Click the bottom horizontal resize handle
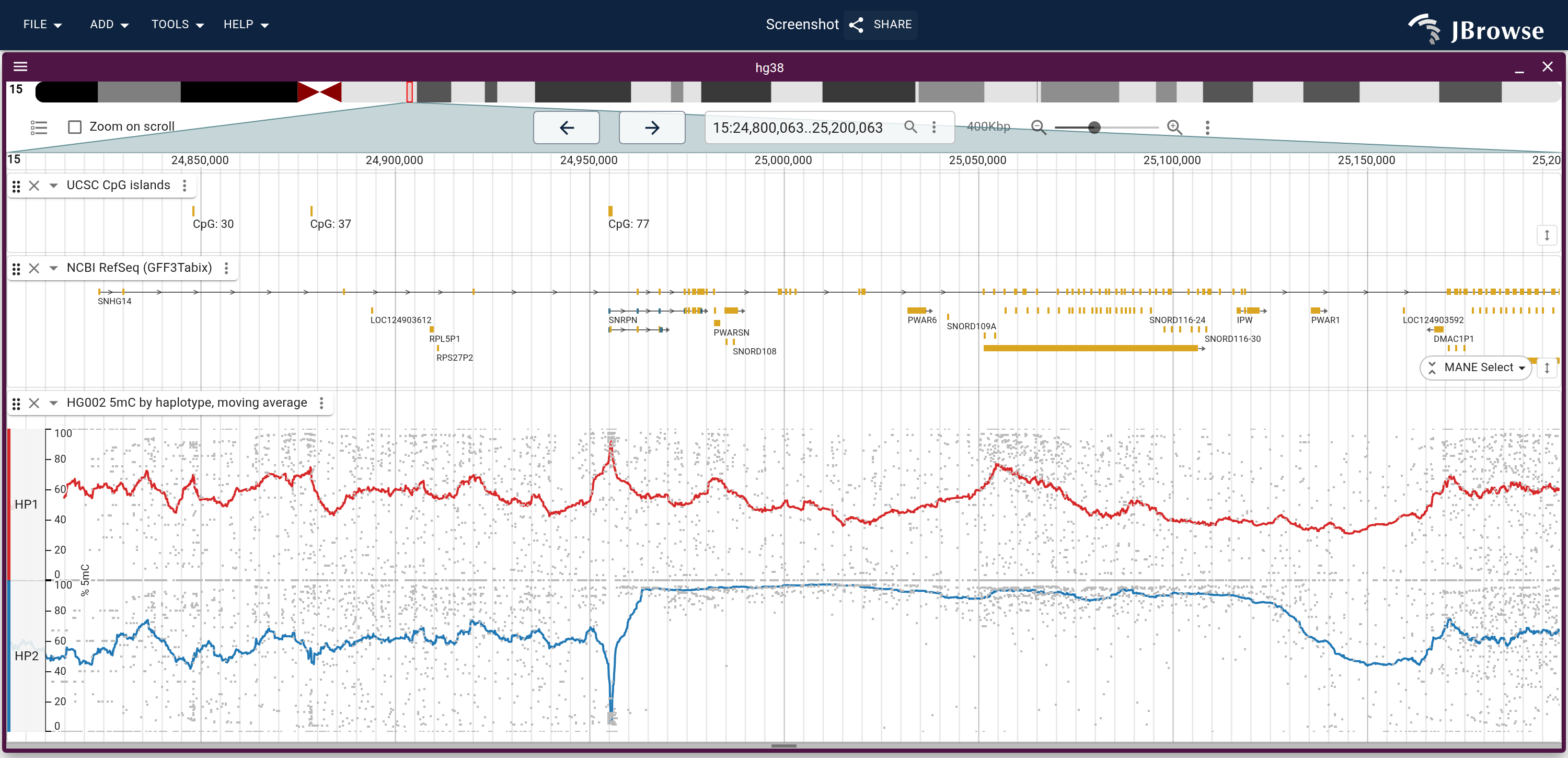 pyautogui.click(x=784, y=746)
